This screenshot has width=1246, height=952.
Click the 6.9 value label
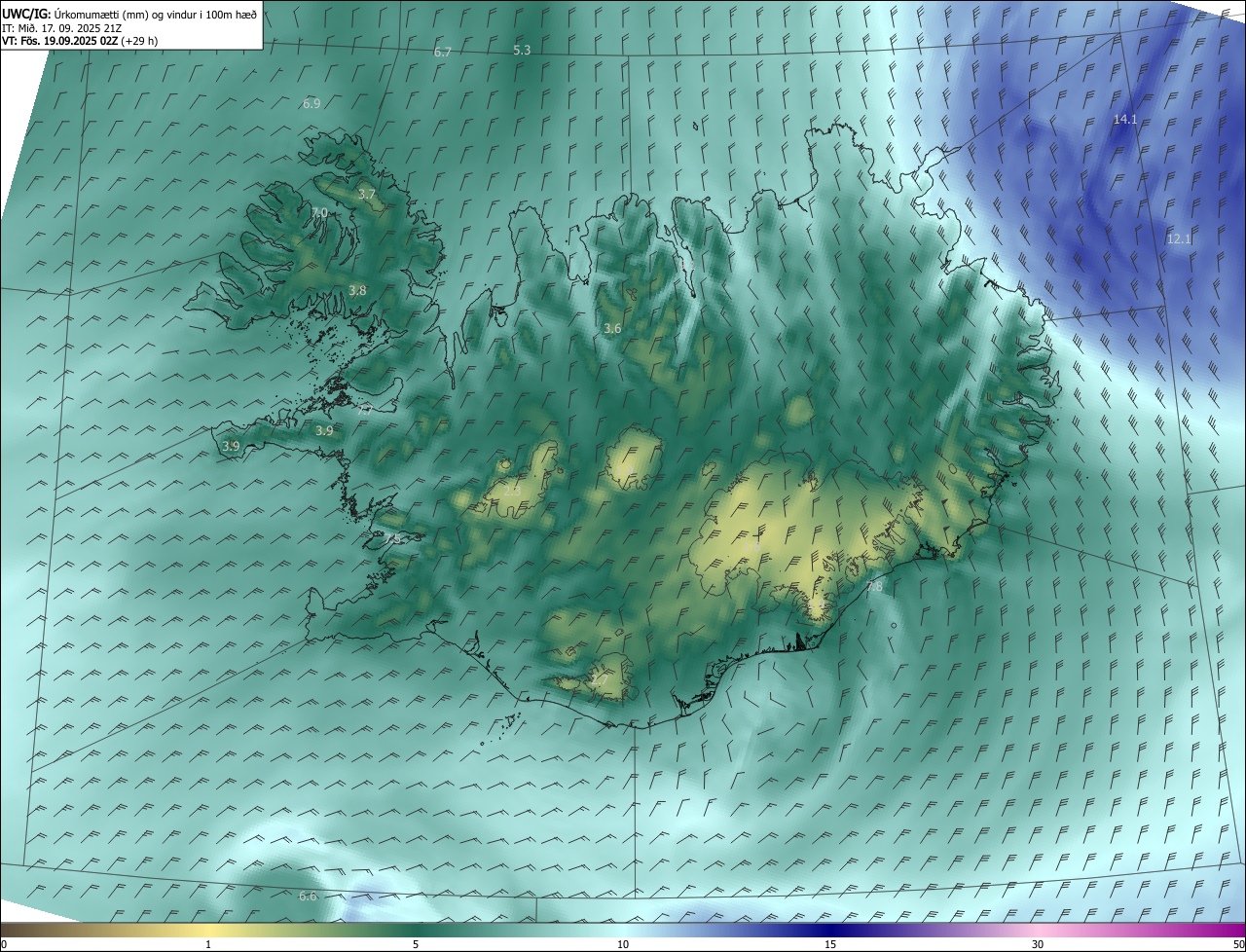311,103
